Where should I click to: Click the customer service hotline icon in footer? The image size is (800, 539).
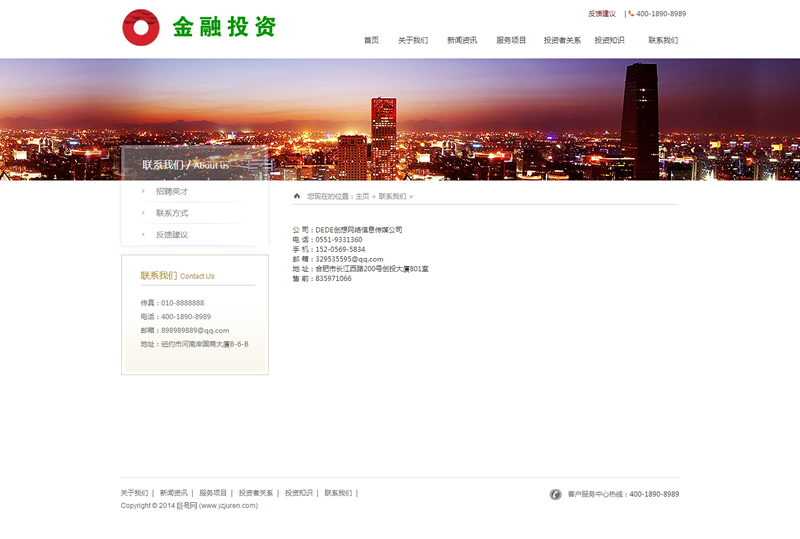pos(555,494)
